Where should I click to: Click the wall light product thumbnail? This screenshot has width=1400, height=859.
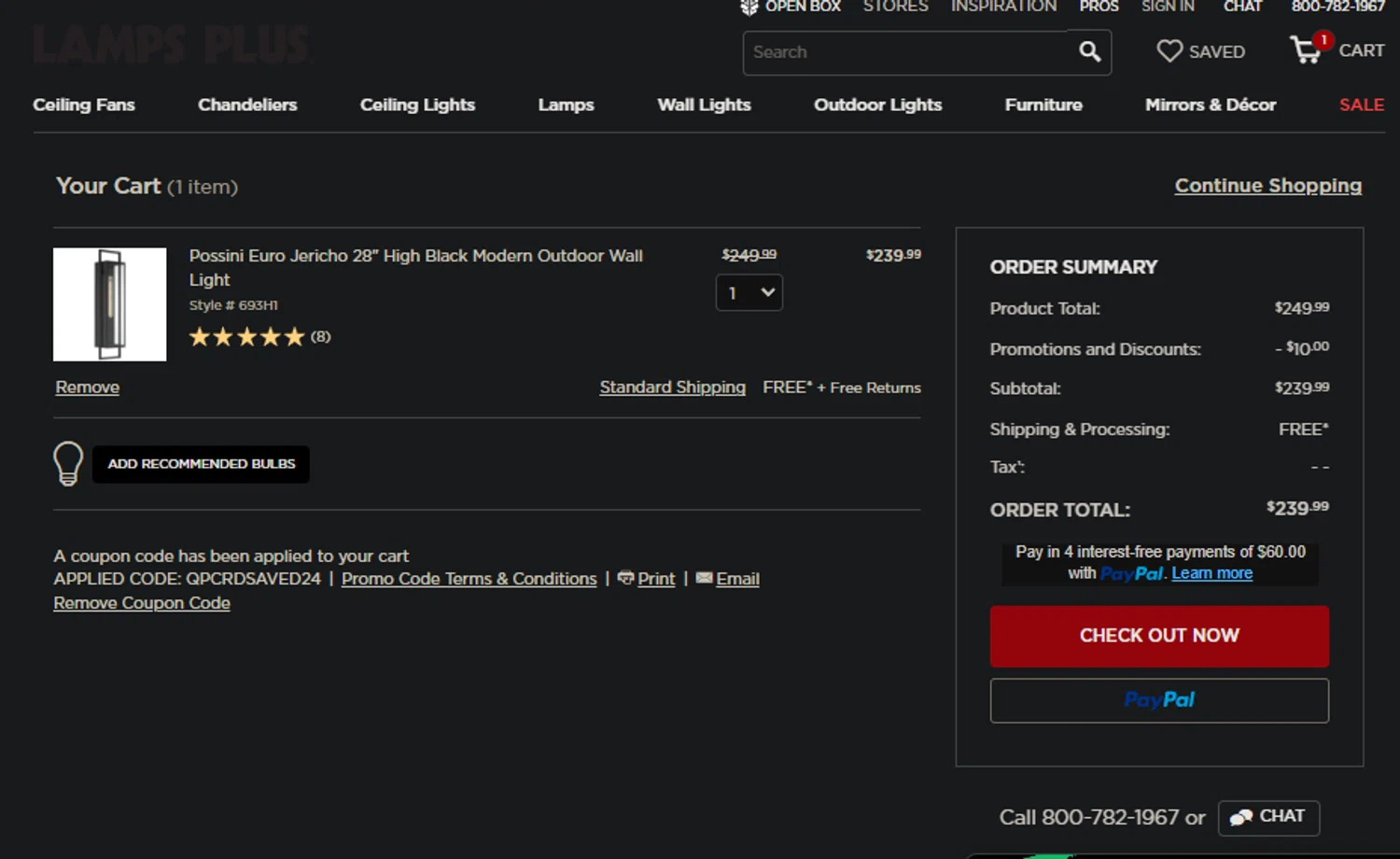[109, 304]
